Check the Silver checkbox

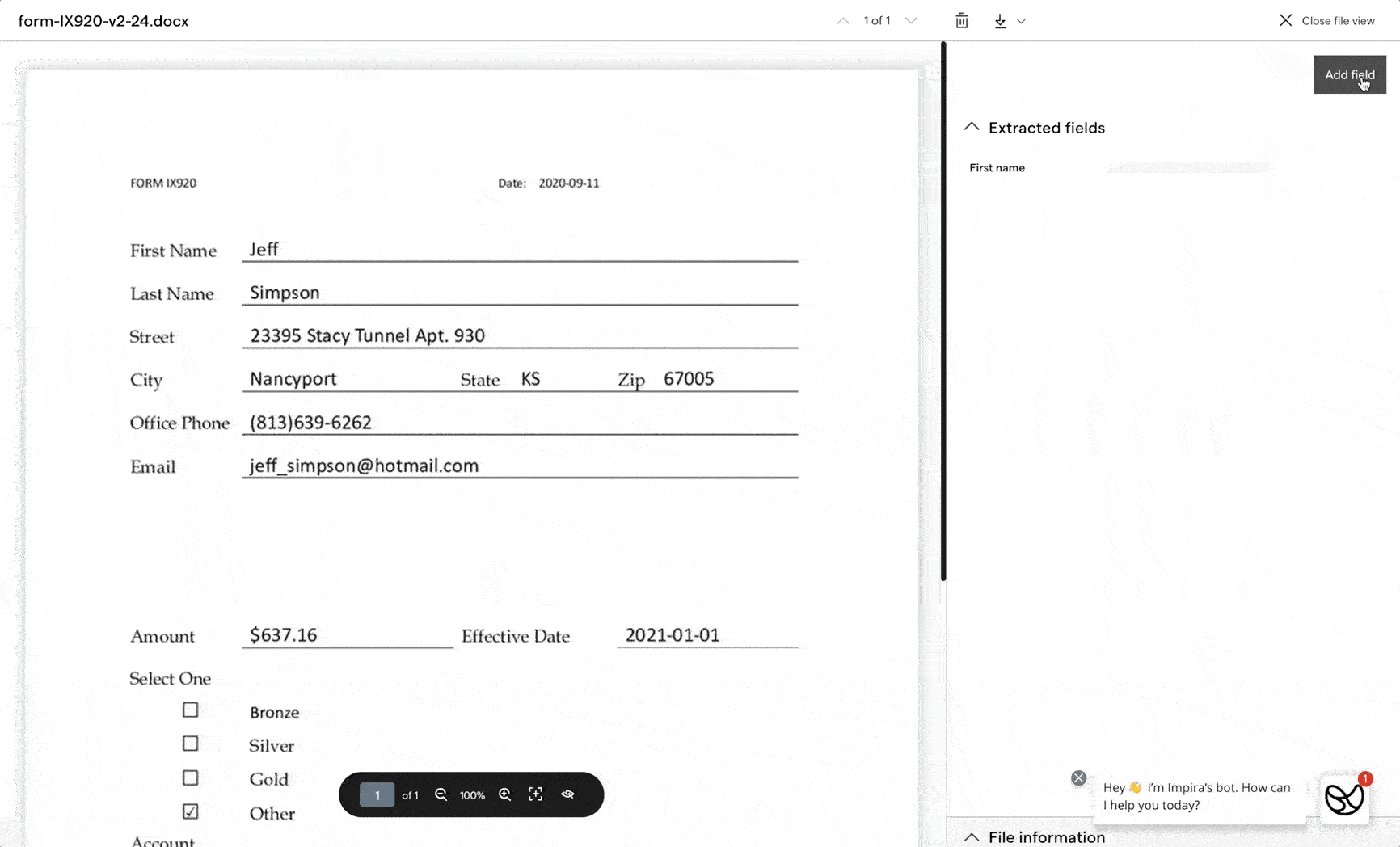point(190,744)
